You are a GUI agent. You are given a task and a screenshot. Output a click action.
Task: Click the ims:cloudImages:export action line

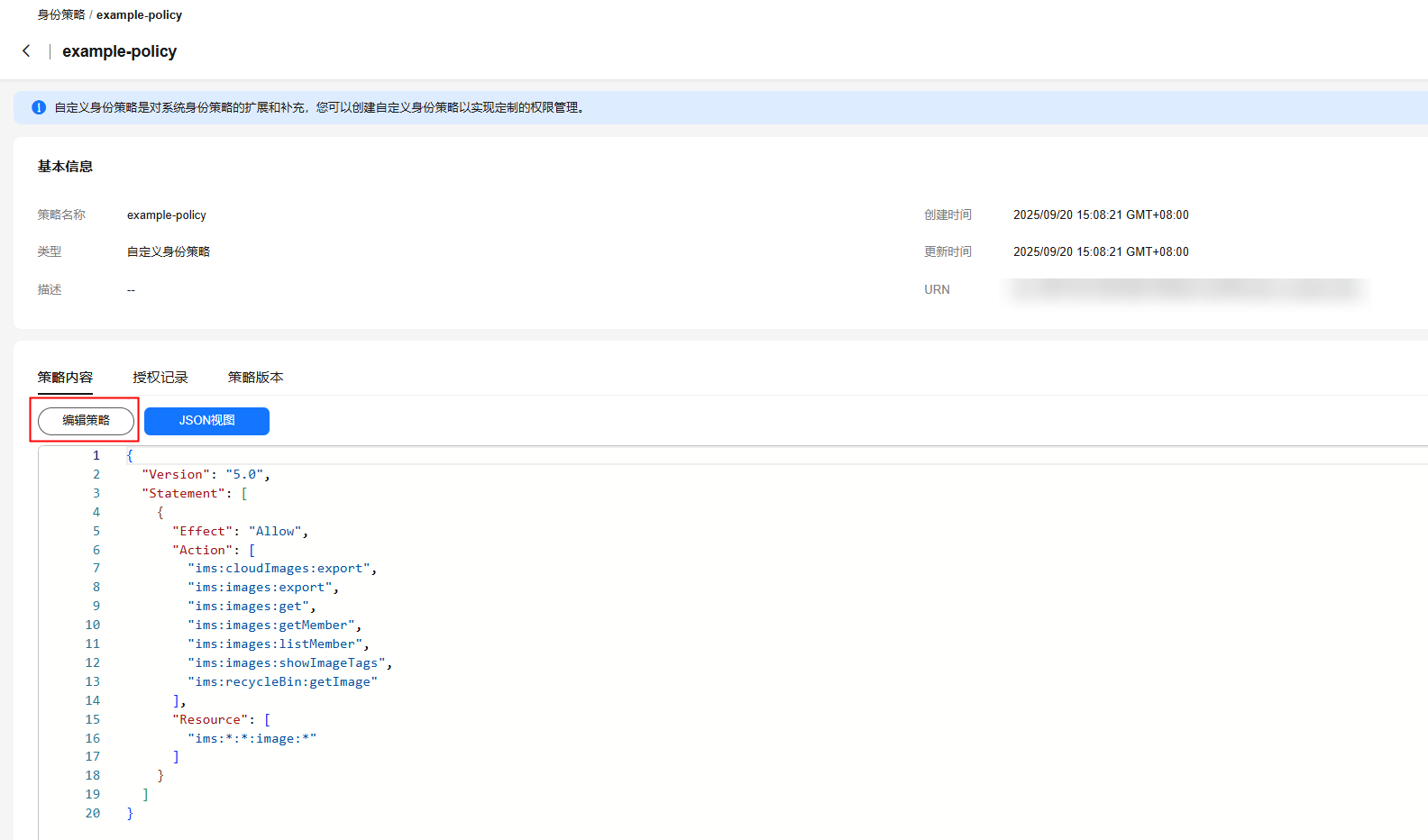[281, 569]
